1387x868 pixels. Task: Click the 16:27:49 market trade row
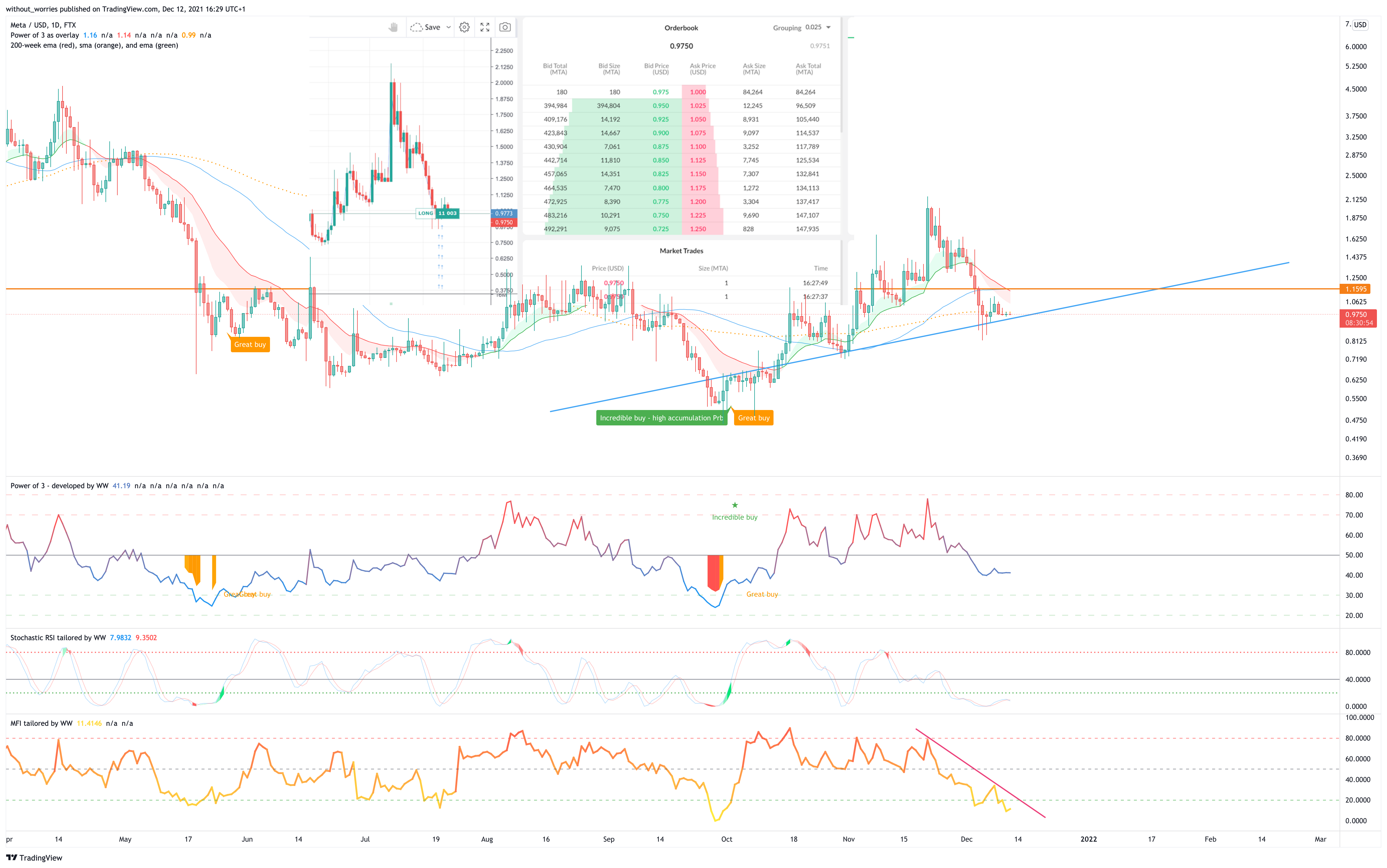pyautogui.click(x=681, y=283)
